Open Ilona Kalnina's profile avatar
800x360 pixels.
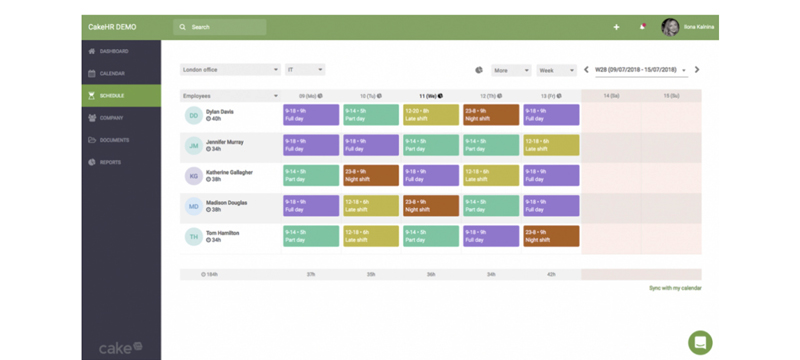670,27
